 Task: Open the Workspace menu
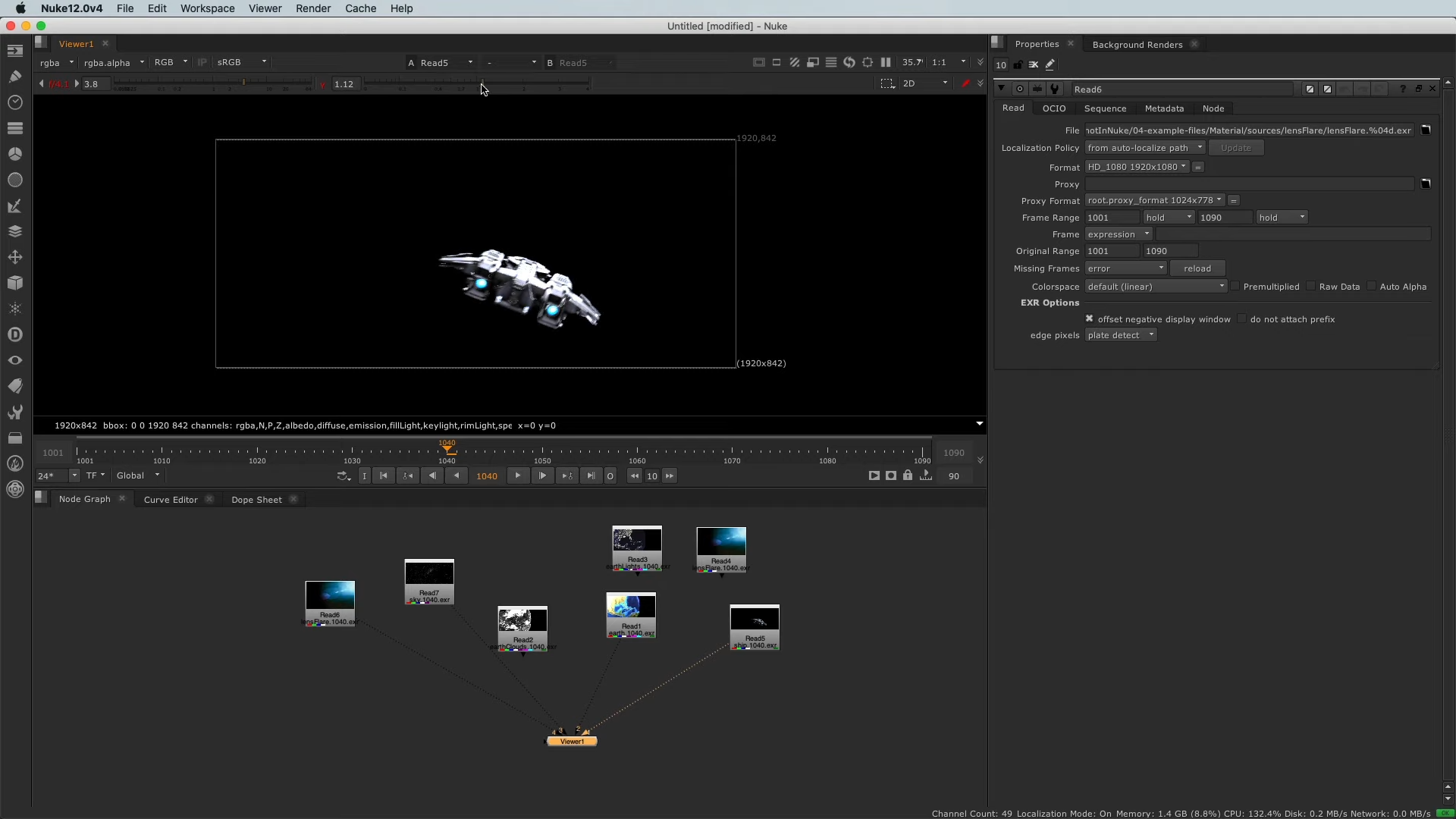click(207, 8)
